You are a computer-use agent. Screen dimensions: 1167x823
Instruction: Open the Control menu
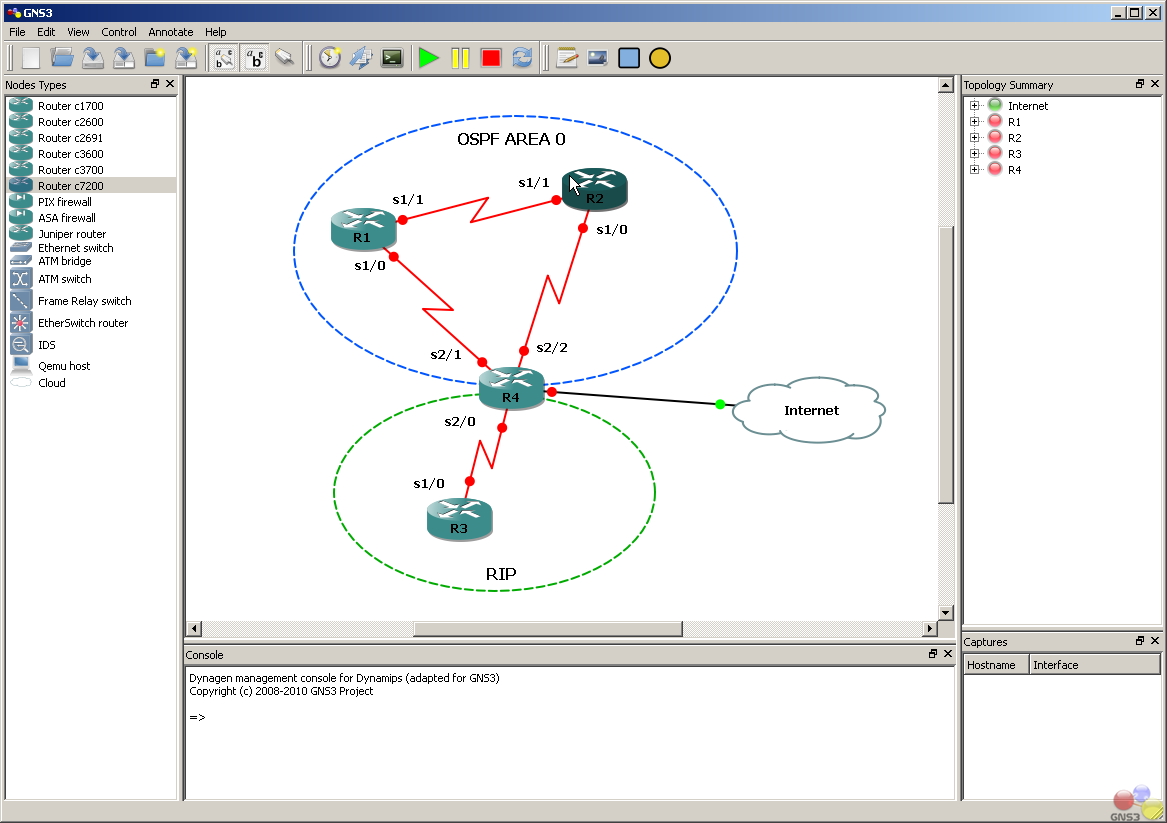pos(119,32)
